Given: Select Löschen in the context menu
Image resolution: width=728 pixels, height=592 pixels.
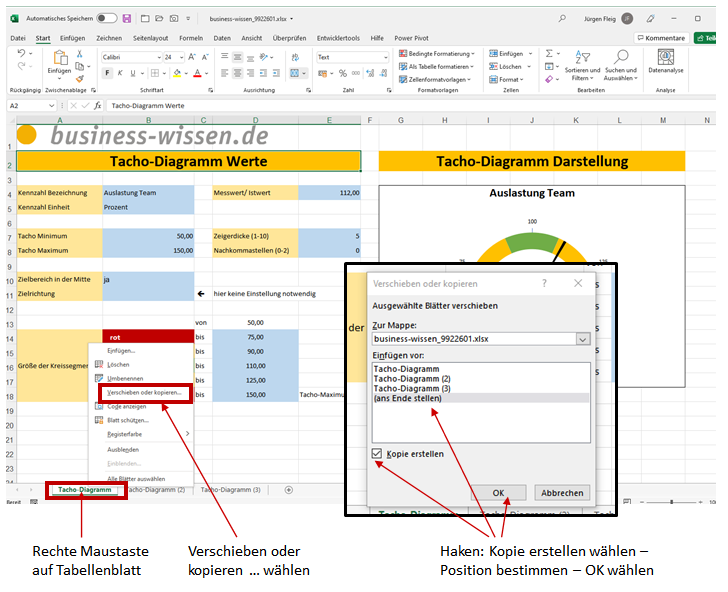Looking at the screenshot, I should [x=118, y=365].
